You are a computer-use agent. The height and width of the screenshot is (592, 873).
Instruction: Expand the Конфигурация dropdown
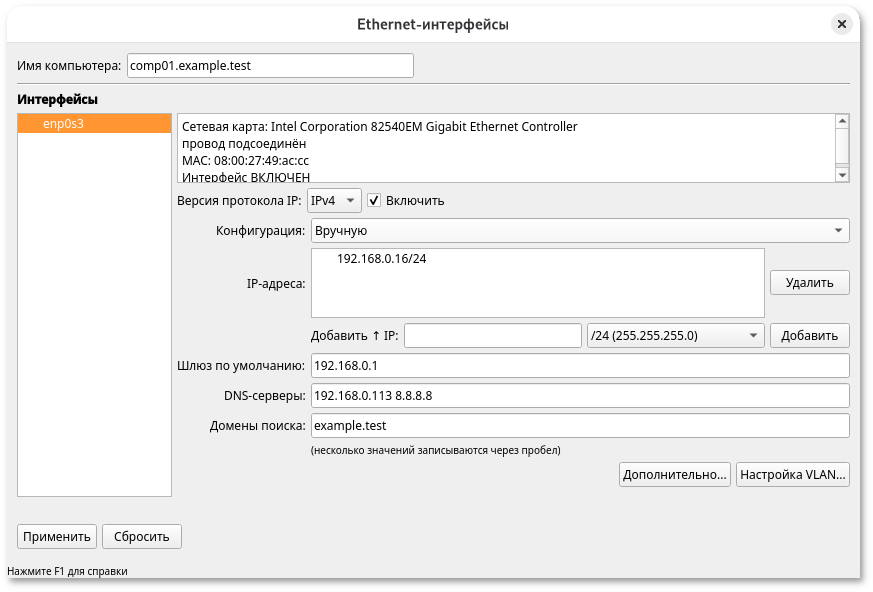579,231
